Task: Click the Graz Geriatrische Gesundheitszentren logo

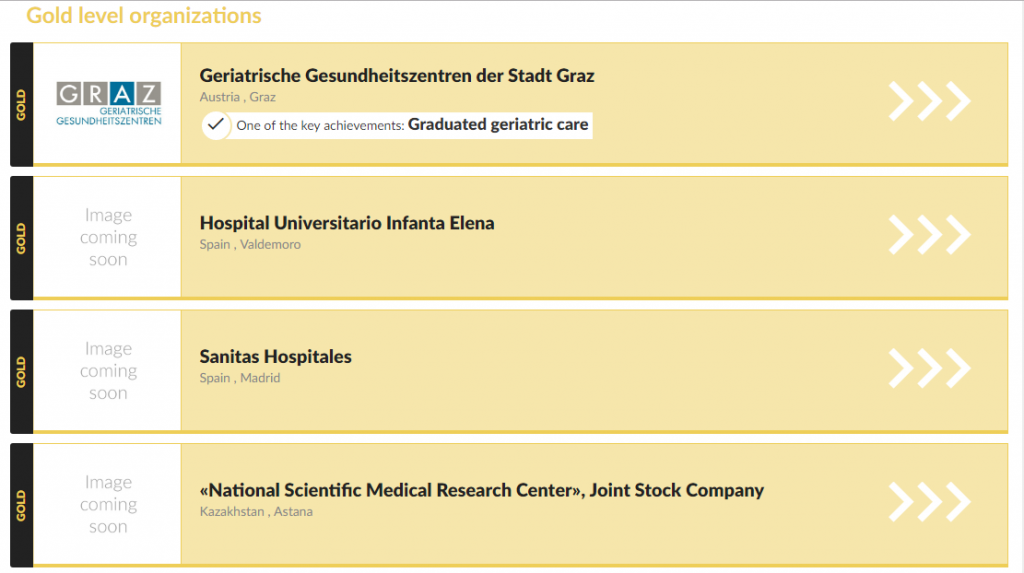Action: [108, 103]
